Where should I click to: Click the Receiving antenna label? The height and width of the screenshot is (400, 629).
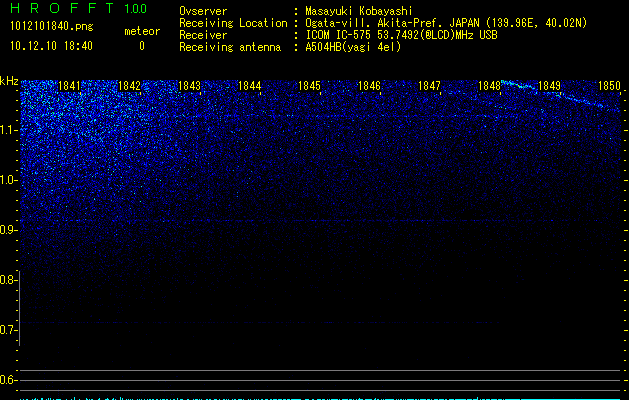(230, 47)
